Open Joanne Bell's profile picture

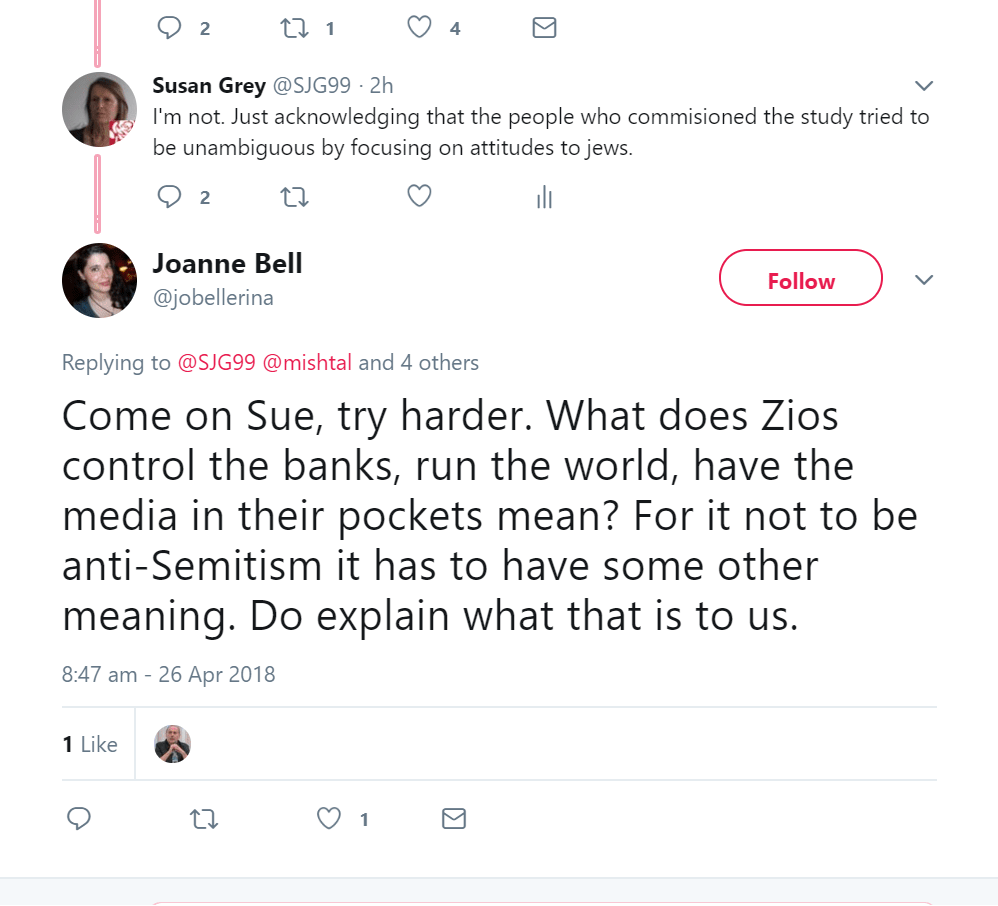99,280
